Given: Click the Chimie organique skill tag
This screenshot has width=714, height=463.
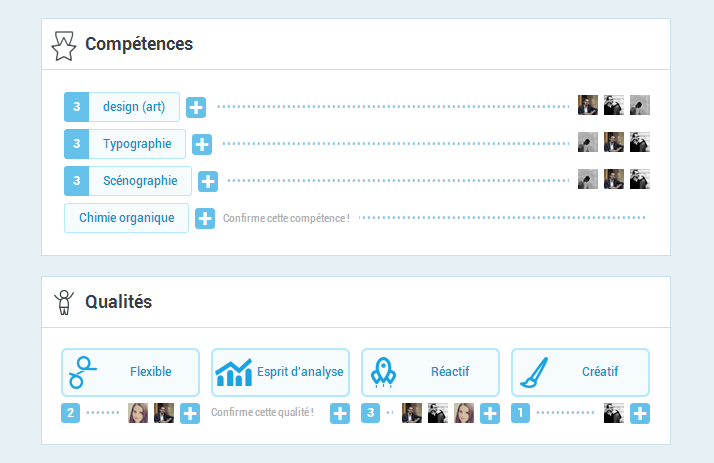Looking at the screenshot, I should 127,218.
